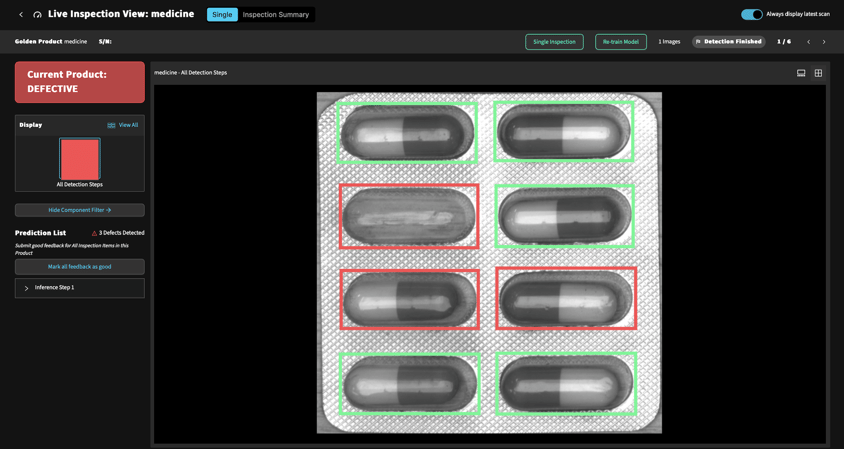Open the Inspection Summary tab
The width and height of the screenshot is (844, 449).
[276, 15]
